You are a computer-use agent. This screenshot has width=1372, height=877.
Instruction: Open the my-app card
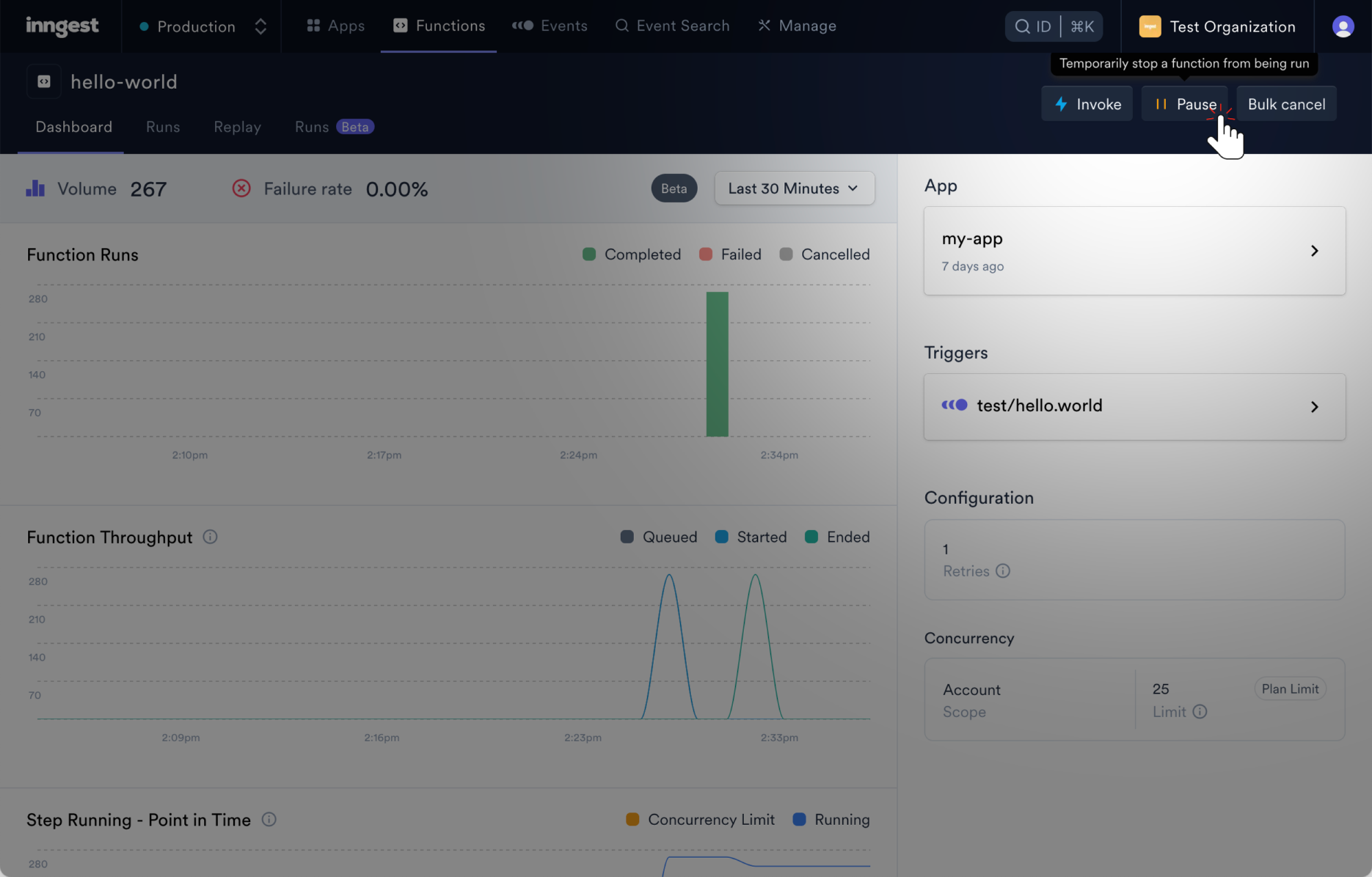tap(1134, 251)
